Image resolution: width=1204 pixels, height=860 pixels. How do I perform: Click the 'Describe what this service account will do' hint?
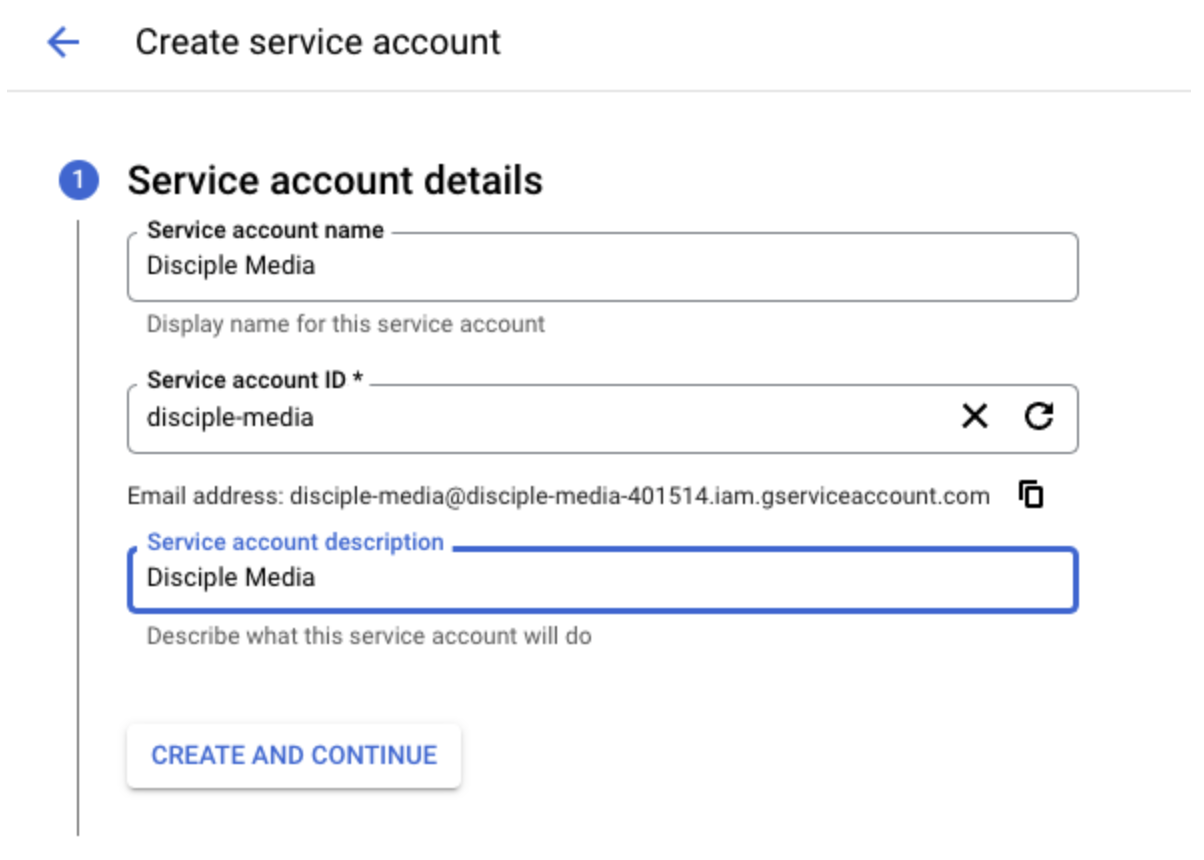(368, 636)
